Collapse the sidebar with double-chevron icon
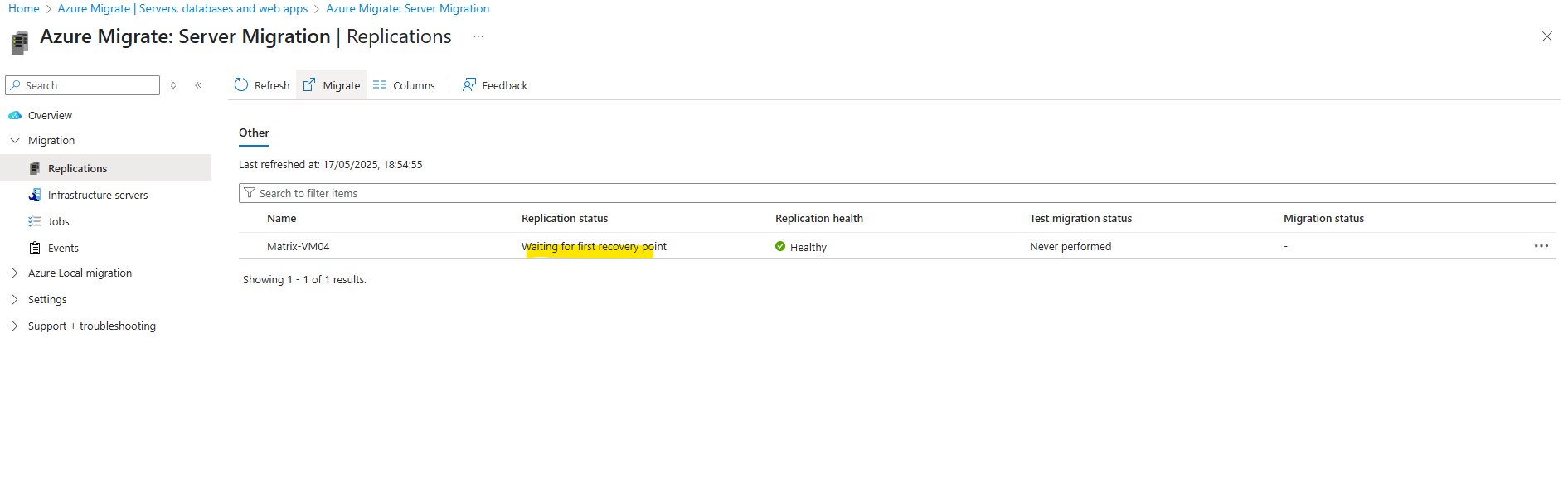The height and width of the screenshot is (478, 1568). [x=198, y=85]
